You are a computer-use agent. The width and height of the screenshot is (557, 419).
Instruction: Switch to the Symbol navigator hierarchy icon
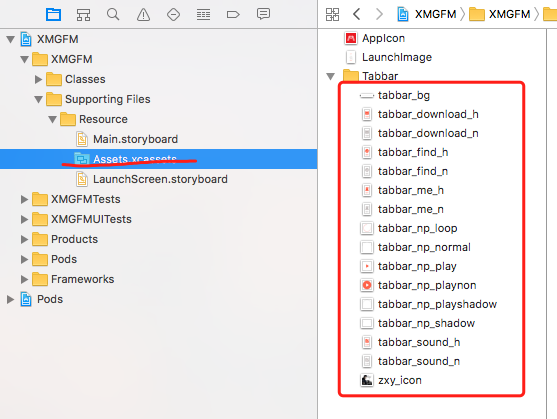click(x=83, y=15)
